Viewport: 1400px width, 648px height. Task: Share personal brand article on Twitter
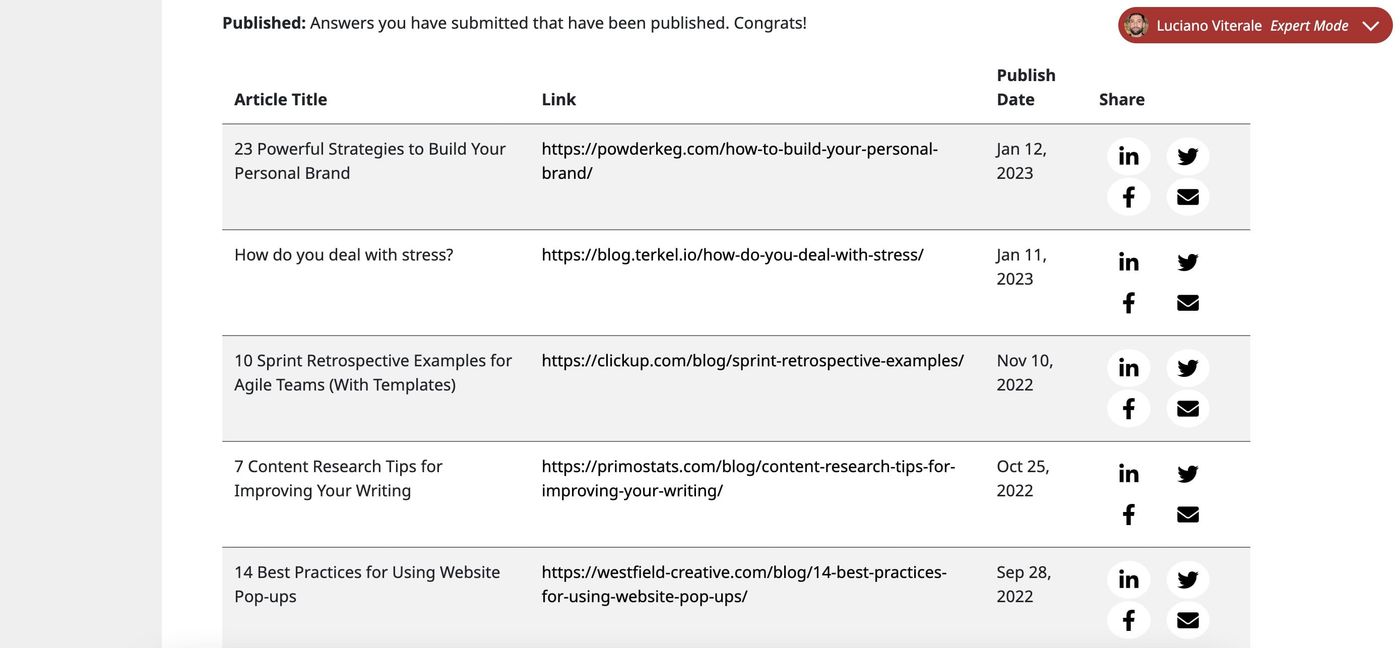point(1188,157)
